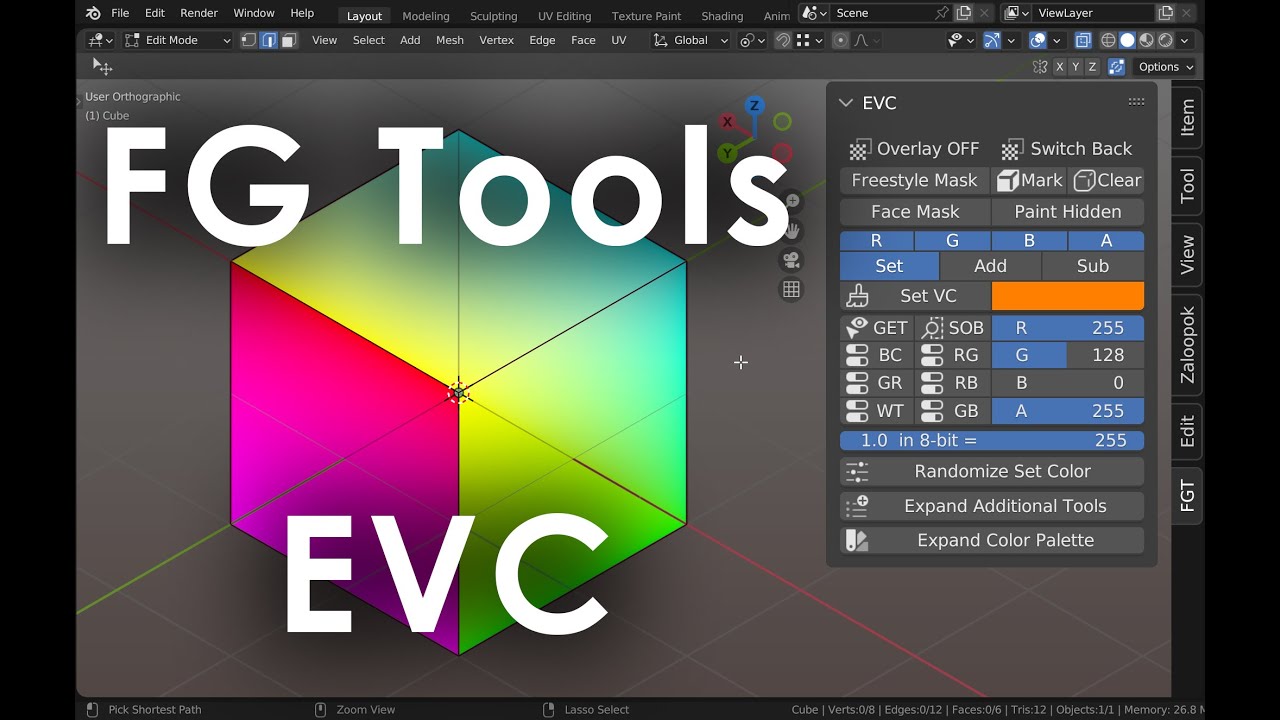
Task: Toggle the G channel button
Action: pos(952,240)
